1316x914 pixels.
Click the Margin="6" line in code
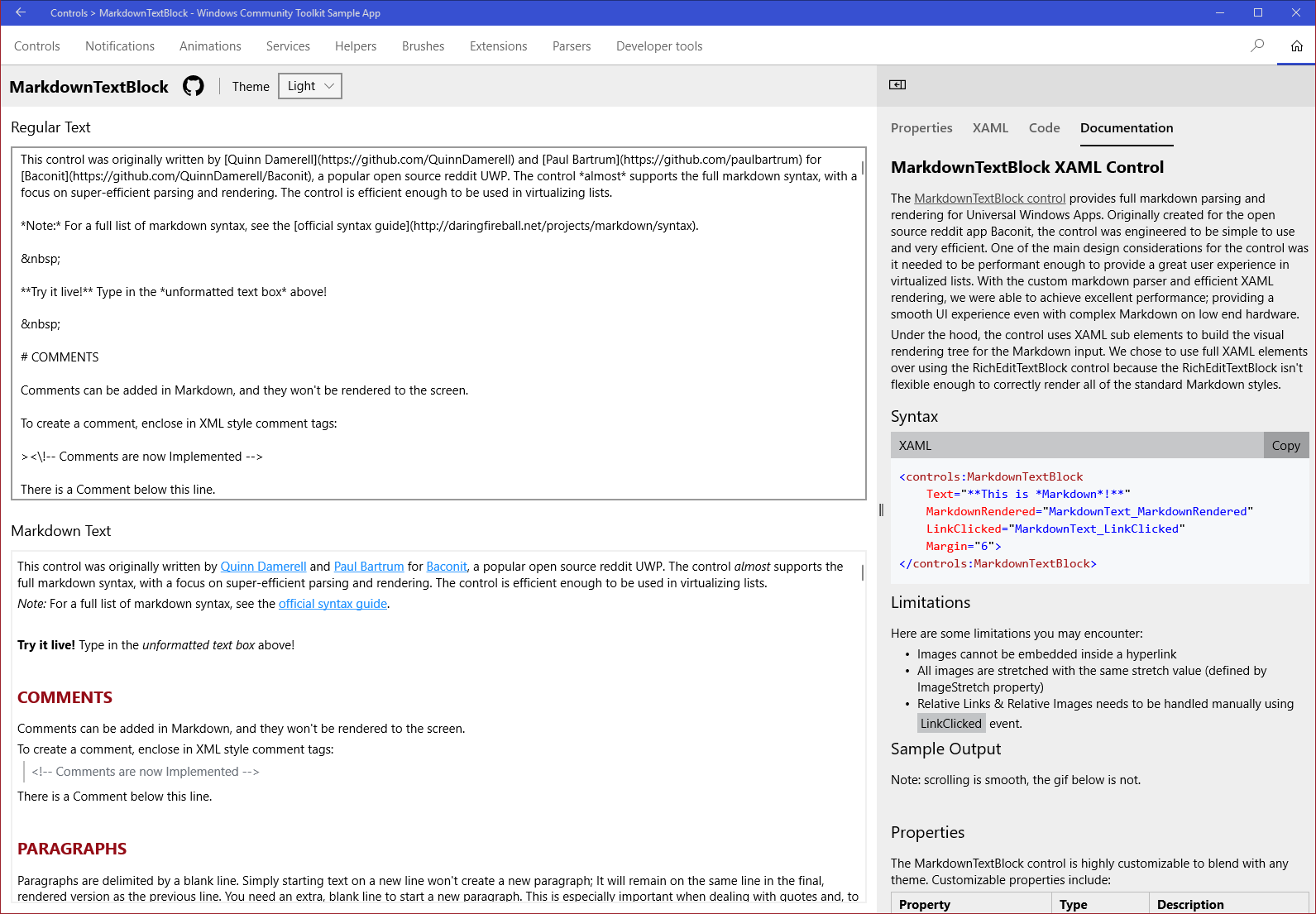[x=964, y=546]
